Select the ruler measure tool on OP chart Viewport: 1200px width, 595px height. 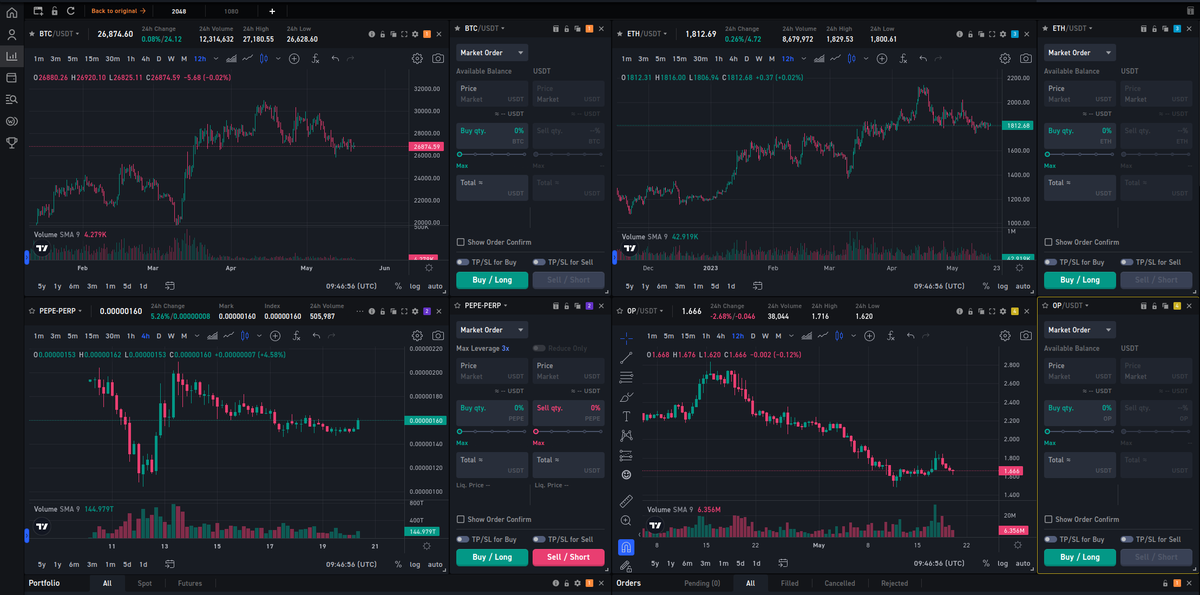pos(626,501)
